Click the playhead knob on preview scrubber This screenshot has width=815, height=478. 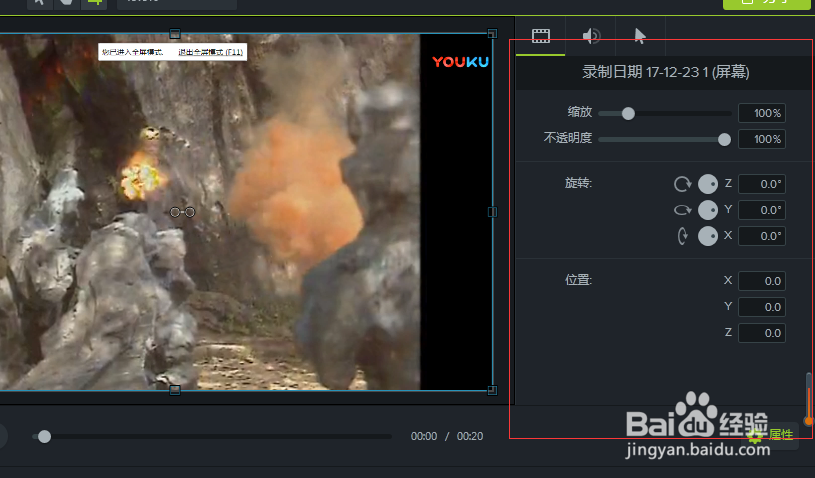45,436
